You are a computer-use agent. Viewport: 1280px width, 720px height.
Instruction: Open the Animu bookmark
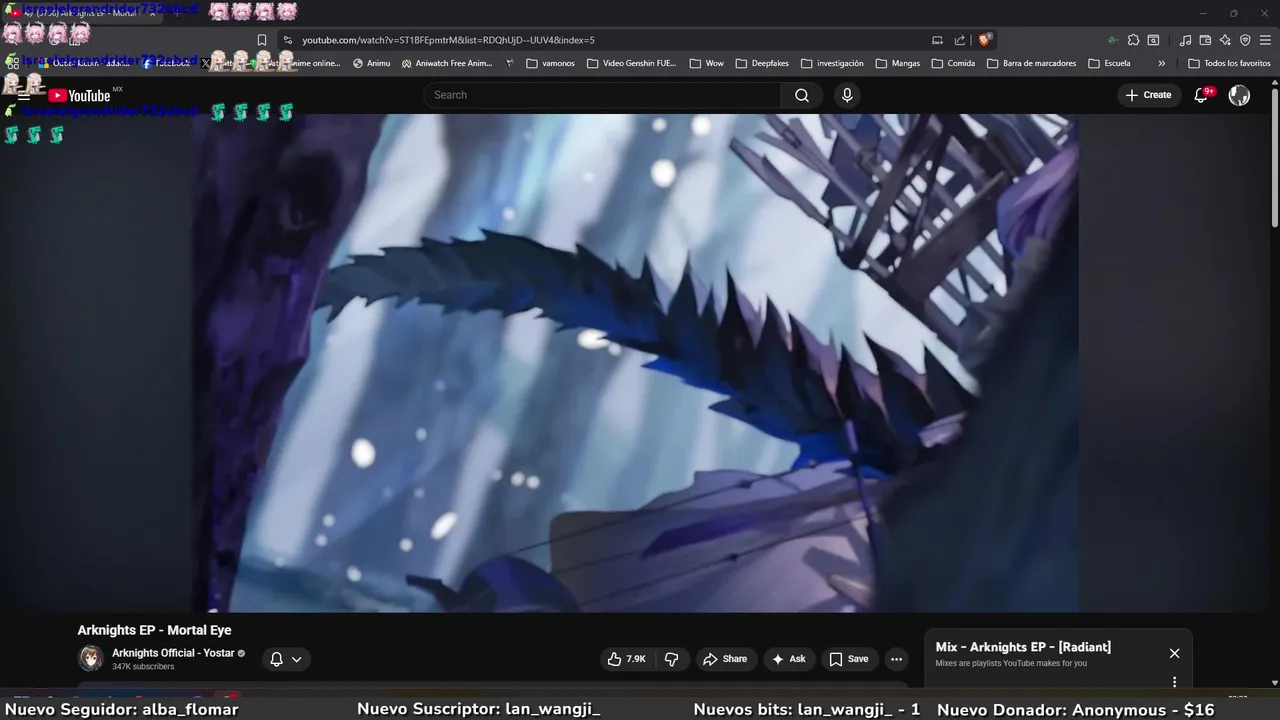click(x=371, y=63)
